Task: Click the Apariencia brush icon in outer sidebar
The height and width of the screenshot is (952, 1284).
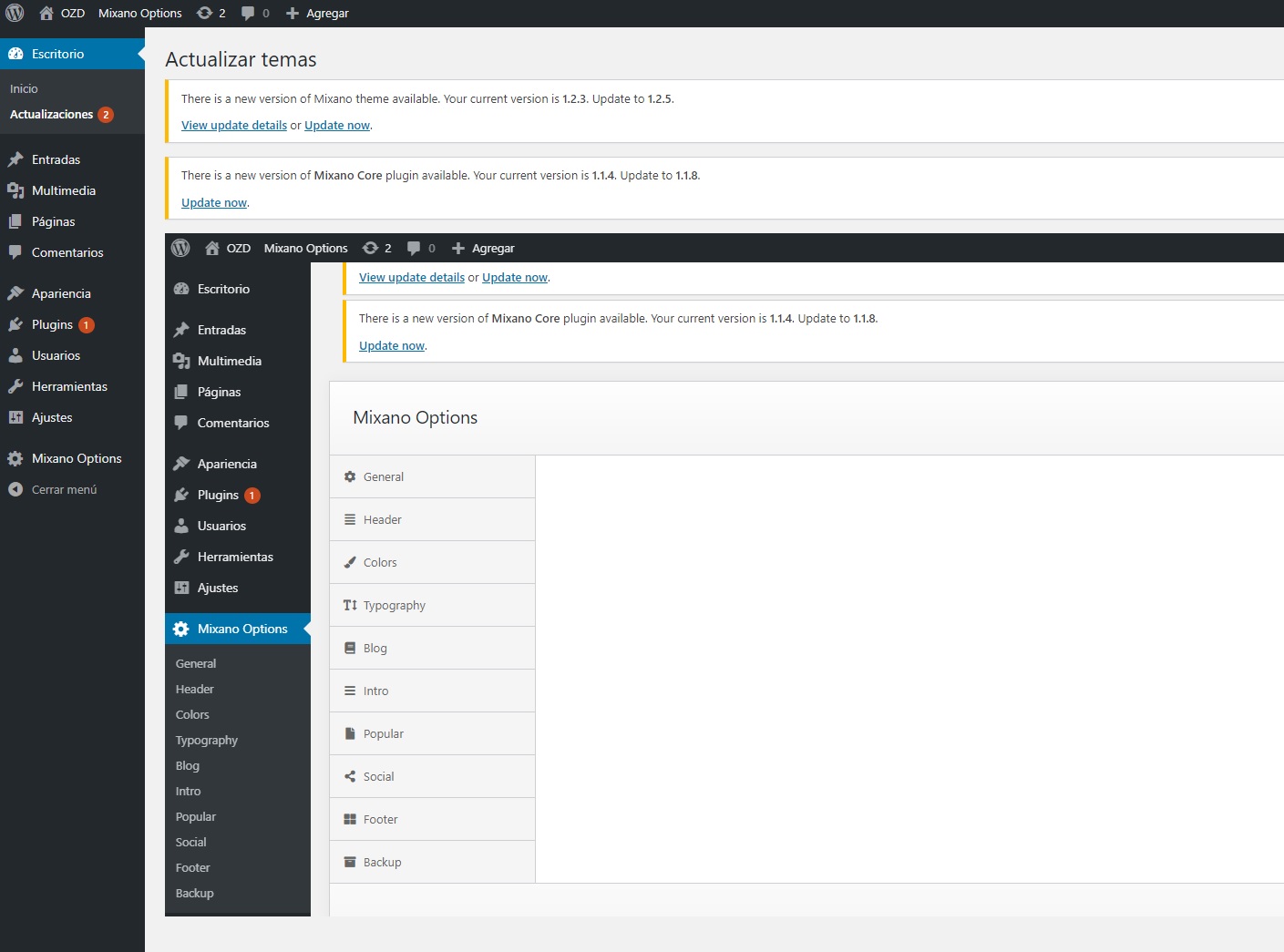Action: pos(15,293)
